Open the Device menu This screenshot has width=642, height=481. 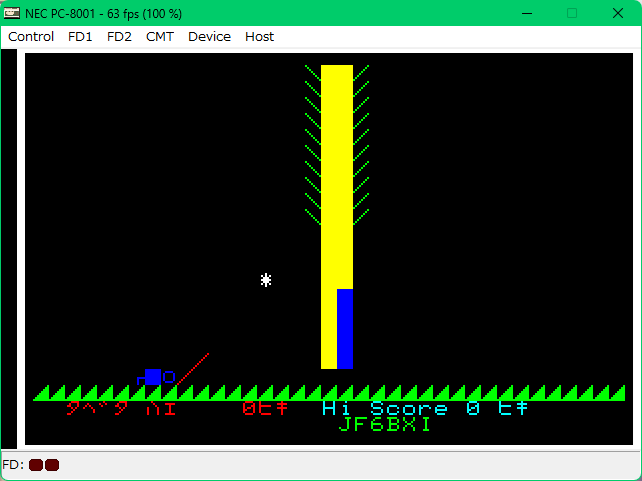pos(209,37)
